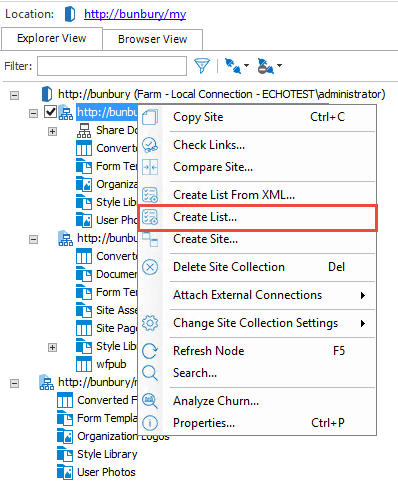Collapse the checked site collection node

coord(33,113)
